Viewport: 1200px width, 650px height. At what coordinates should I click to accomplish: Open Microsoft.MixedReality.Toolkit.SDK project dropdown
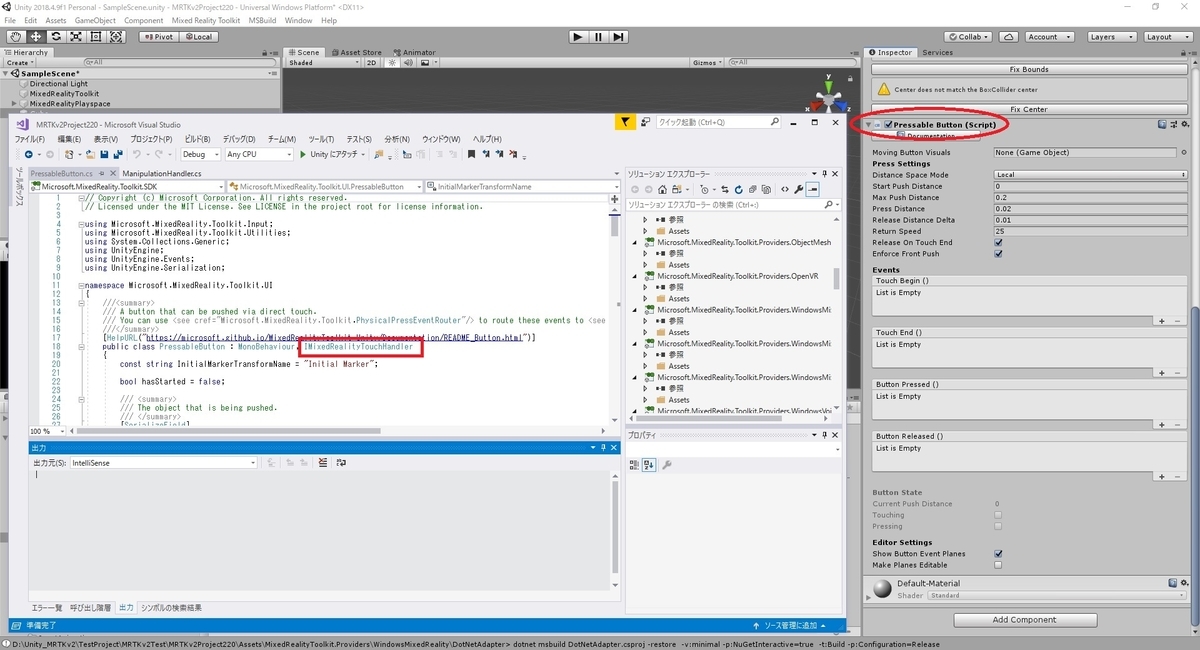(127, 186)
